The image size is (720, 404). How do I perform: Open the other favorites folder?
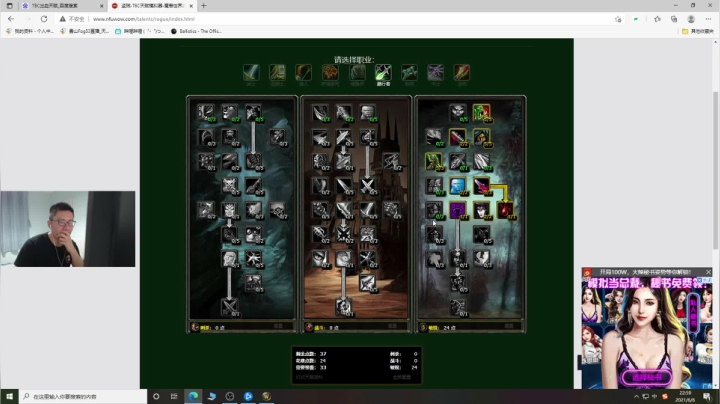pyautogui.click(x=698, y=31)
